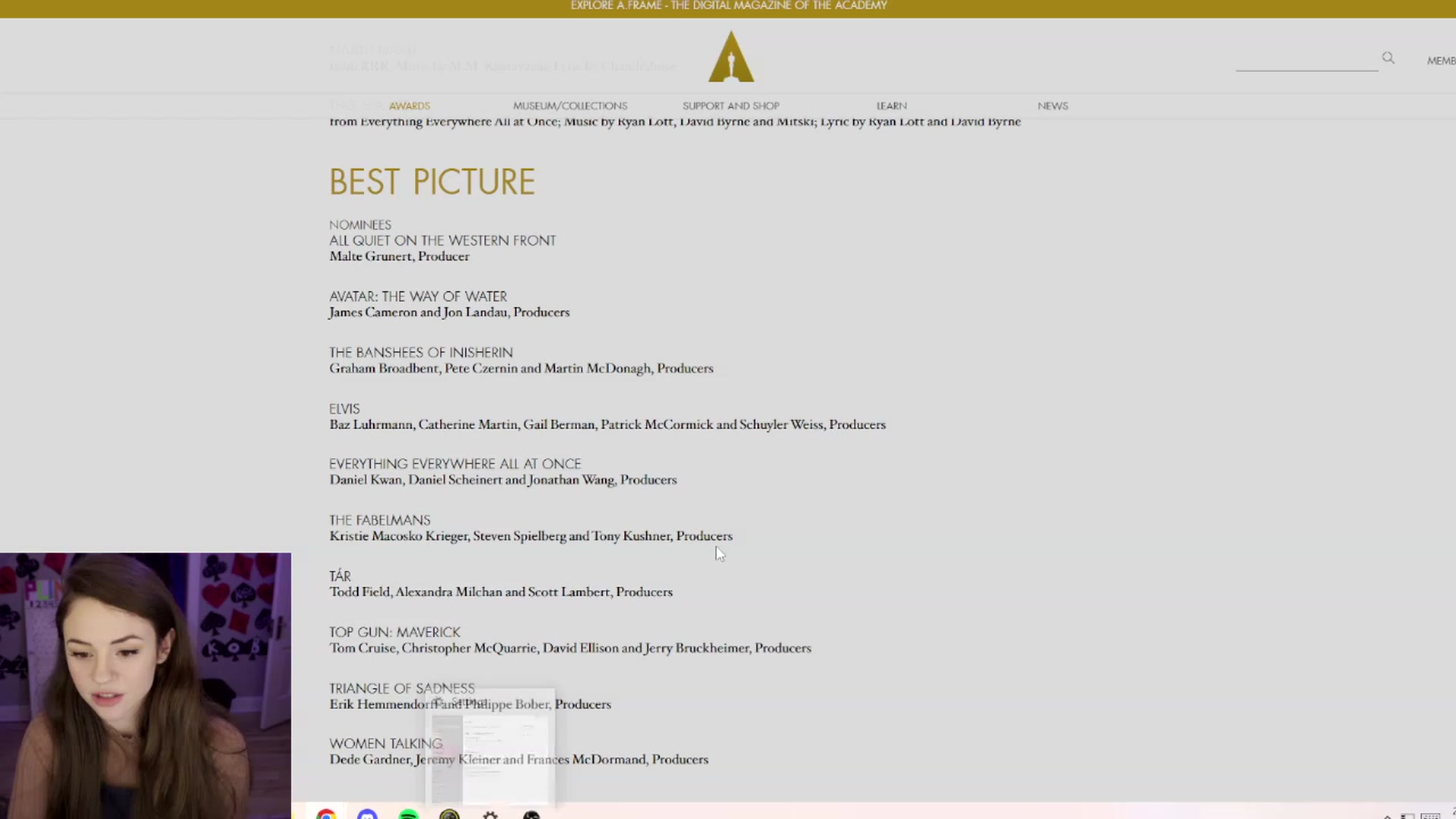This screenshot has height=819, width=1456.
Task: Select The Banshees of Inisherin title
Action: click(421, 353)
